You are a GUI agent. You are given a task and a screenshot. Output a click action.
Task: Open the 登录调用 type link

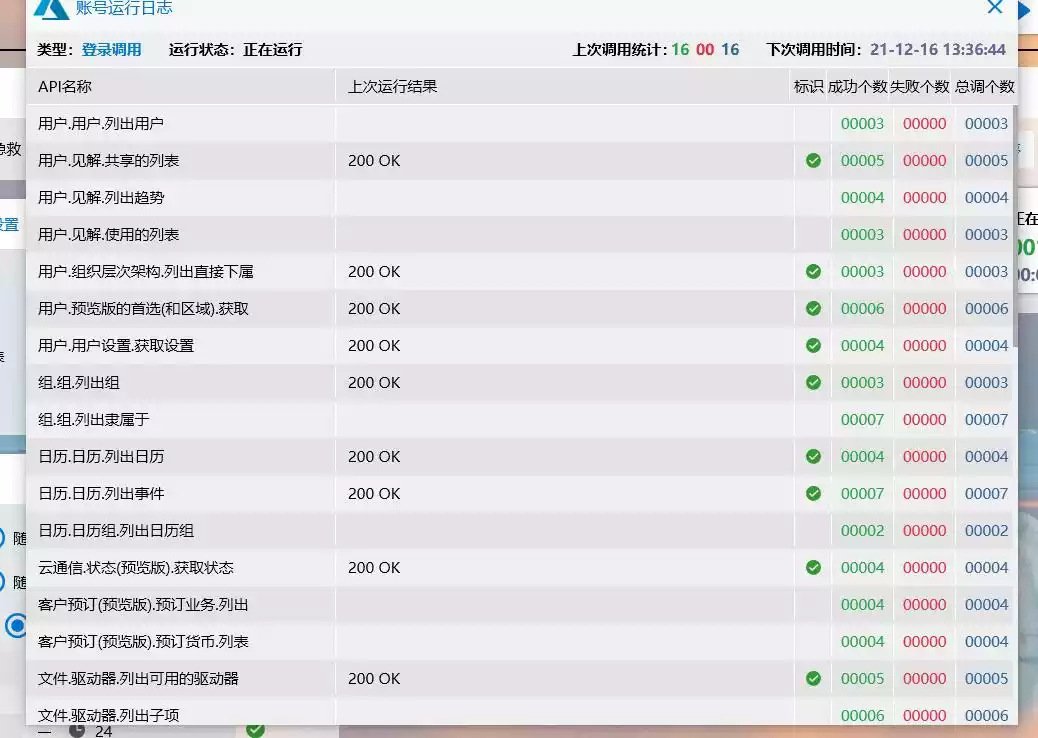[111, 50]
